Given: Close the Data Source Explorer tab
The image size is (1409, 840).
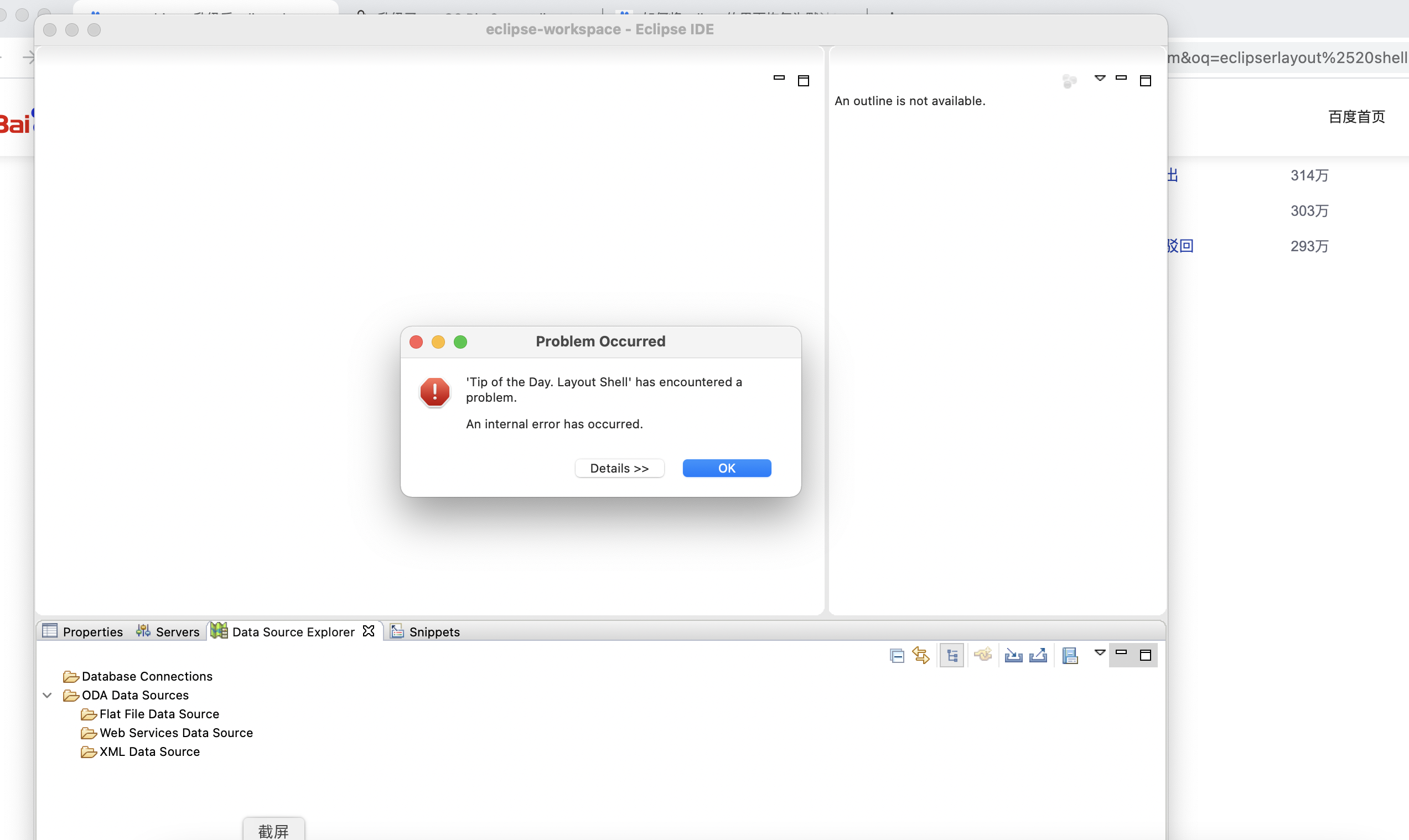Looking at the screenshot, I should tap(369, 631).
